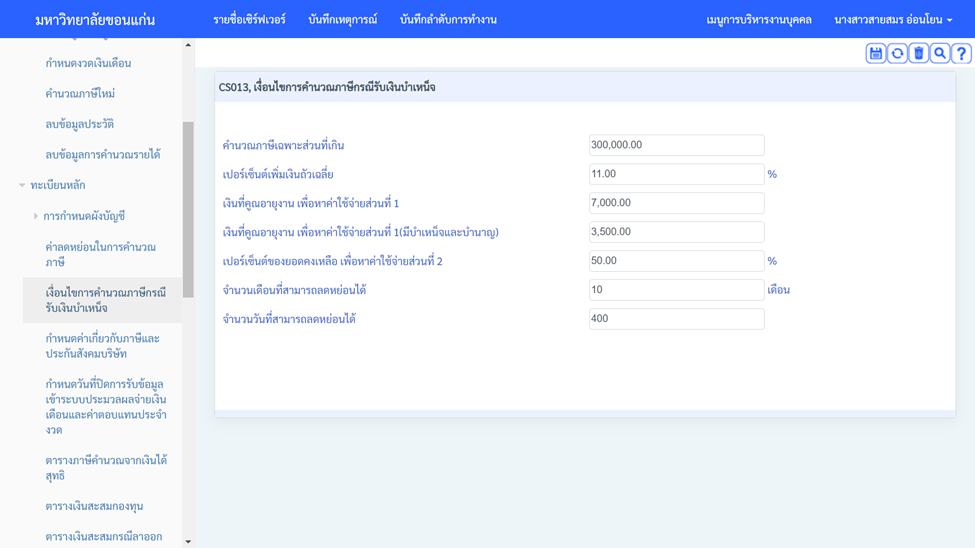Open ตารางภาษีคำนวณจากเงินได้สุทธิ sidebar item
The height and width of the screenshot is (548, 975).
106,468
